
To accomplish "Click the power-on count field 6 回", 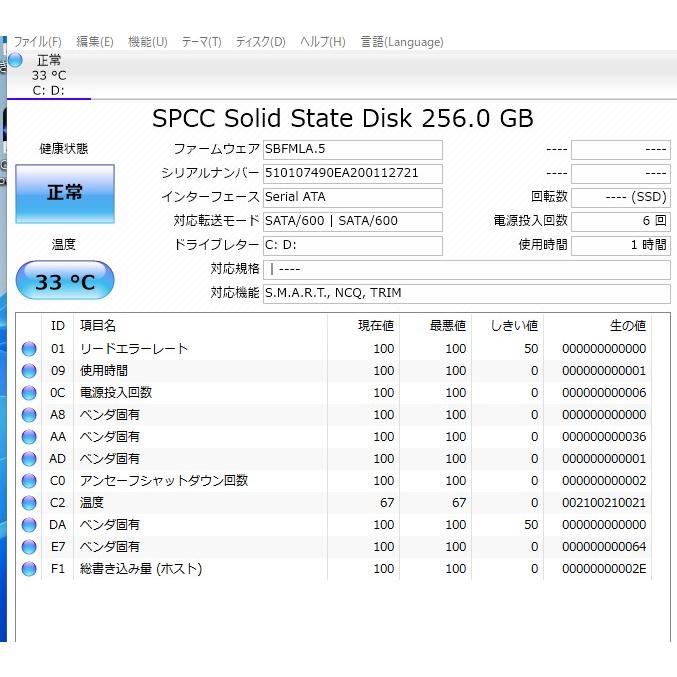I will 621,221.
